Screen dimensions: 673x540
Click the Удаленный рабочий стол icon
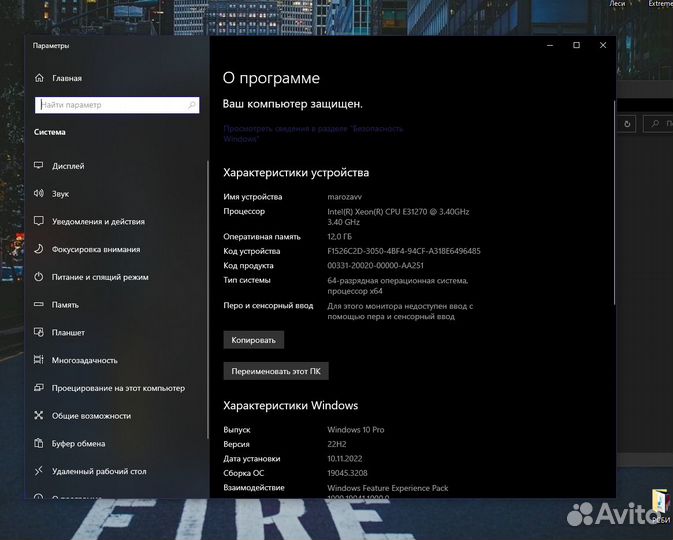pyautogui.click(x=39, y=471)
